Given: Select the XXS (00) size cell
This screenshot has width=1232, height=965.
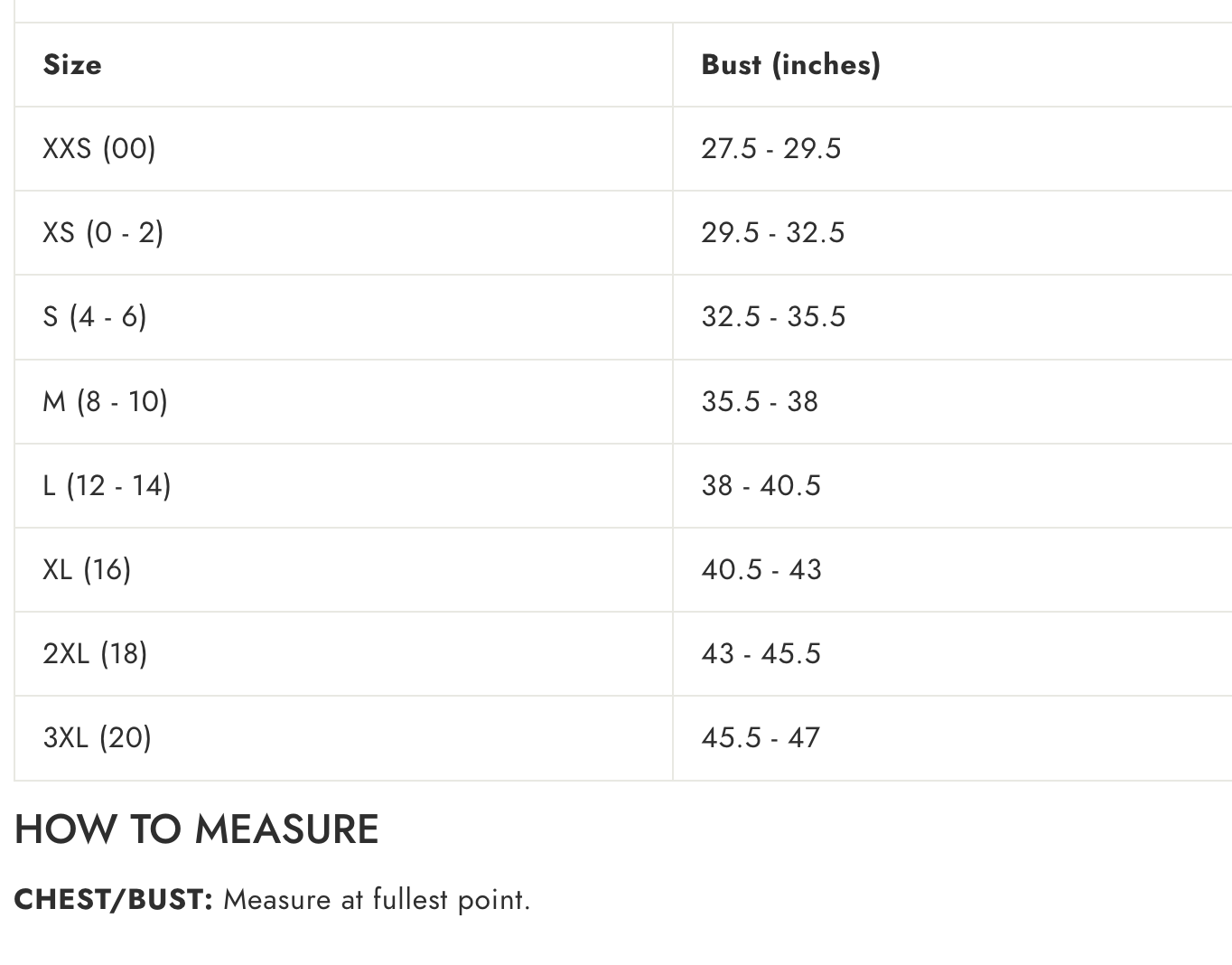Looking at the screenshot, I should (x=99, y=148).
